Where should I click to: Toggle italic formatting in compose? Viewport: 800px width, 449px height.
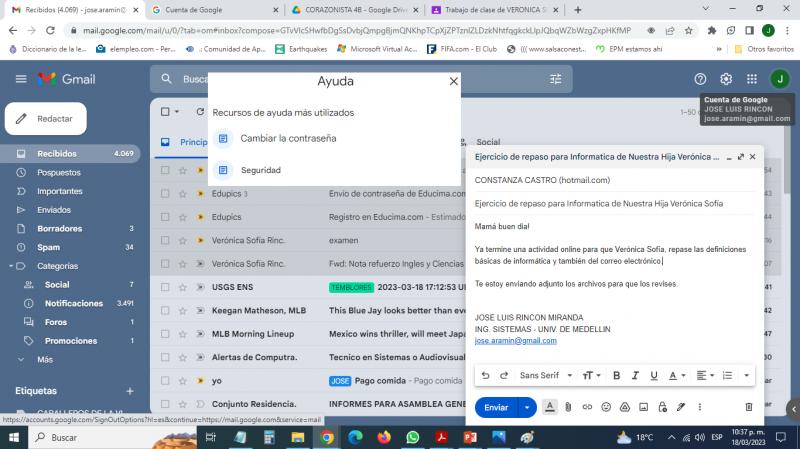pyautogui.click(x=635, y=376)
